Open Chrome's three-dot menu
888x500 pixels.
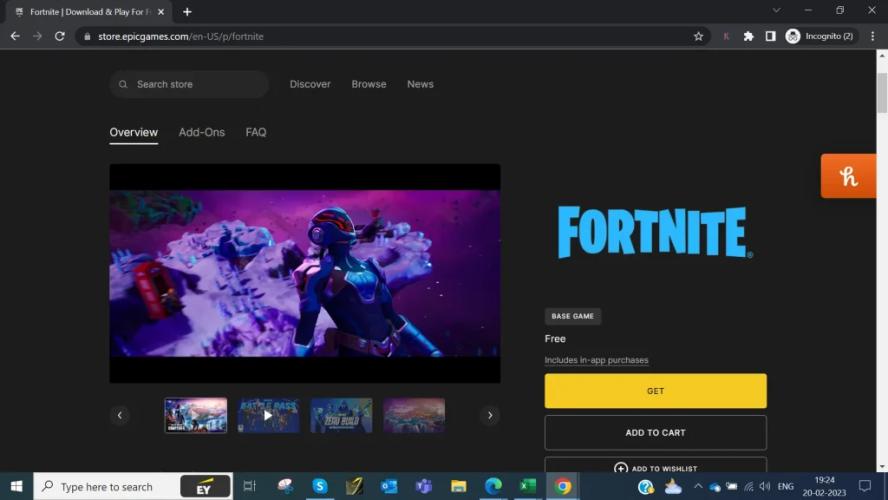click(x=872, y=36)
